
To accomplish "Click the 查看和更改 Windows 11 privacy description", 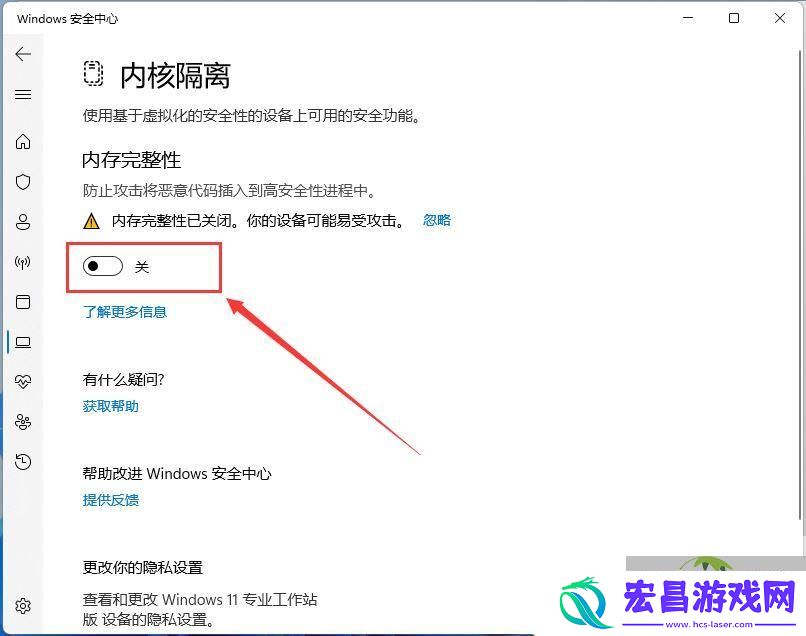I will click(x=200, y=609).
